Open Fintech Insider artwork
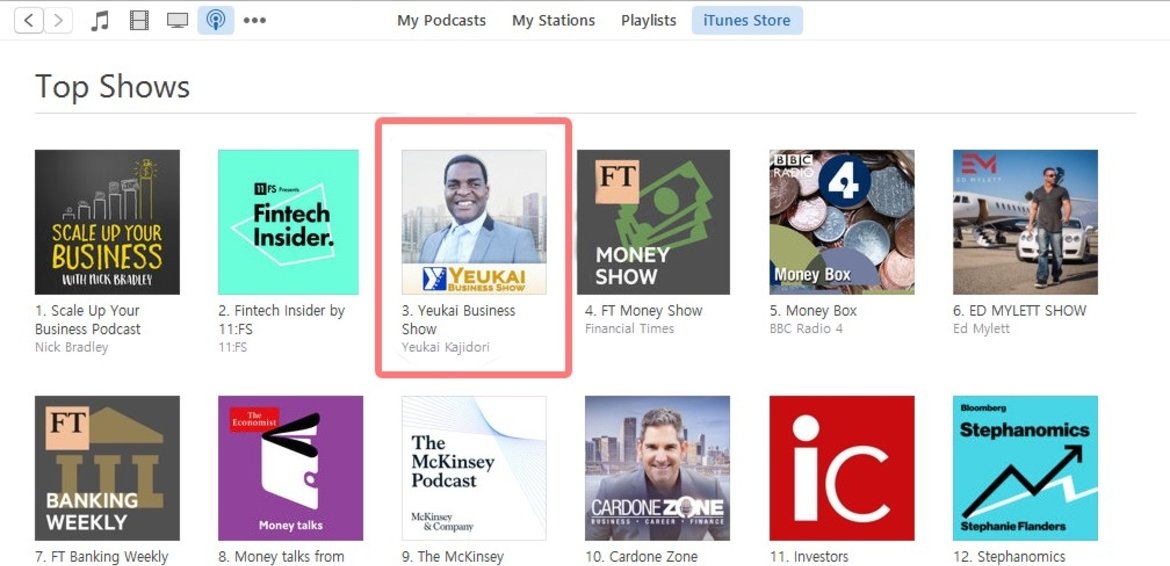Screen dimensions: 1170x566 290,222
